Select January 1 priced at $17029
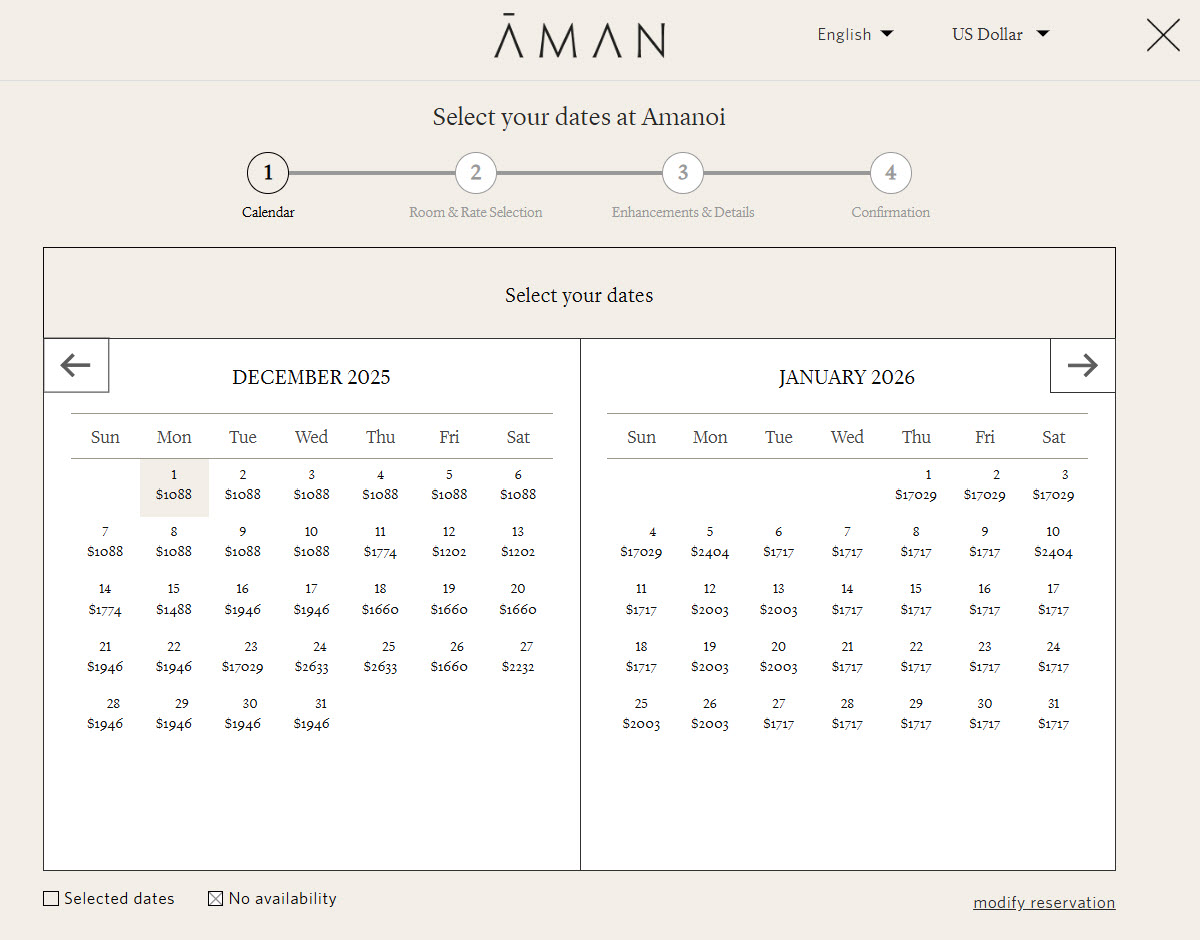1200x940 pixels. 916,486
